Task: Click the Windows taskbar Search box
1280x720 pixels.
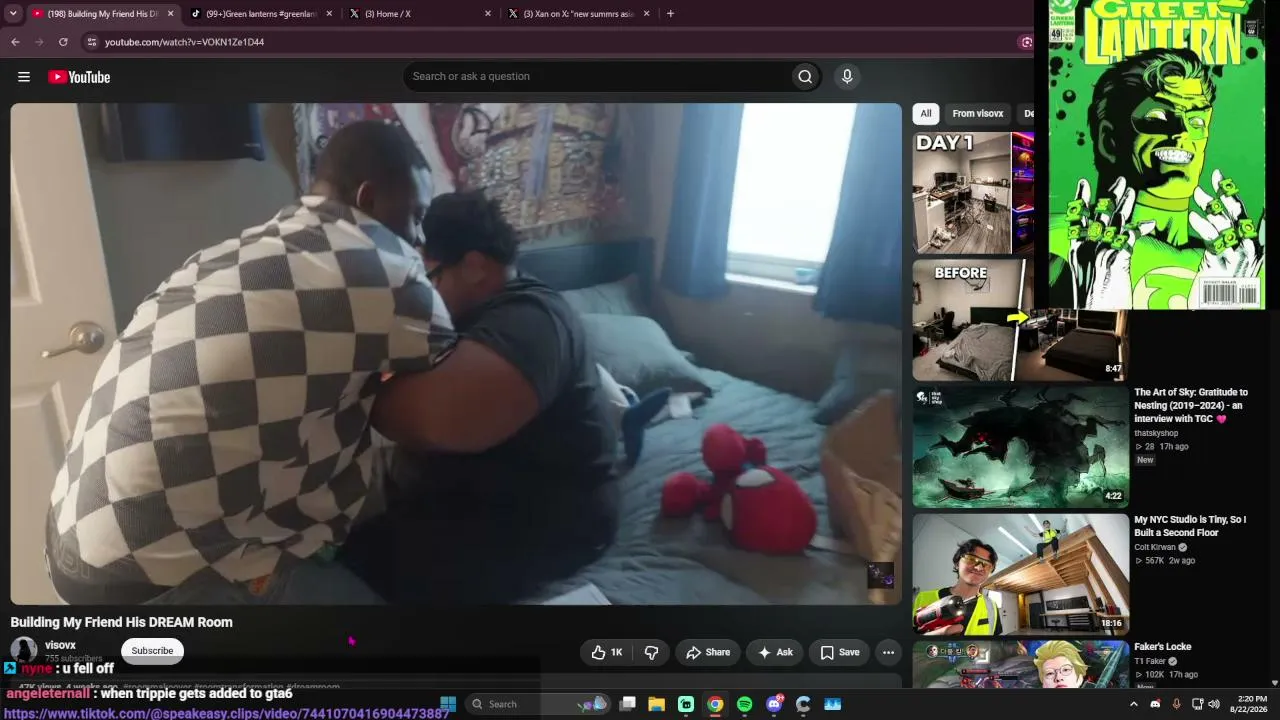Action: click(x=537, y=704)
